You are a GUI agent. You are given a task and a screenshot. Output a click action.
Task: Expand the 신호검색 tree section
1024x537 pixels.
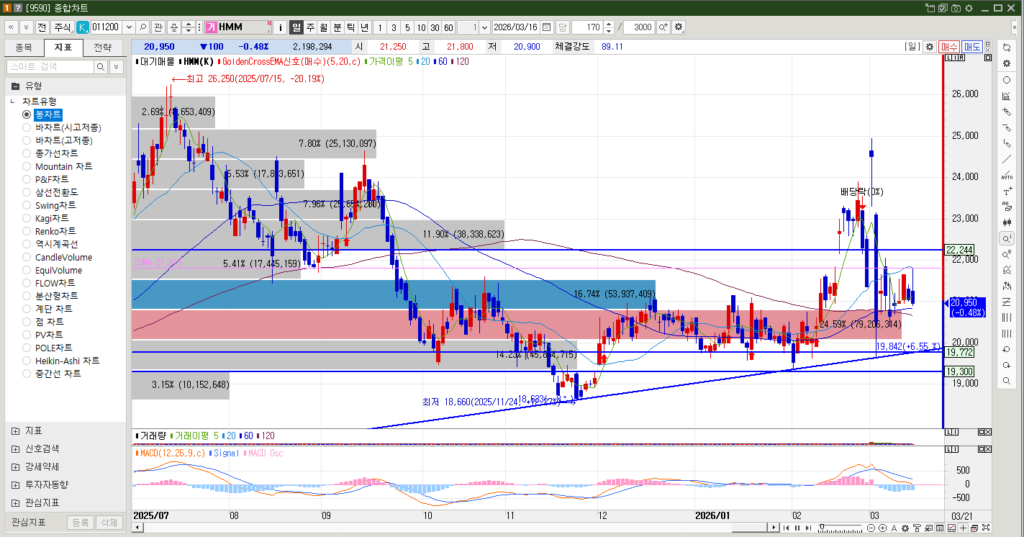[15, 448]
